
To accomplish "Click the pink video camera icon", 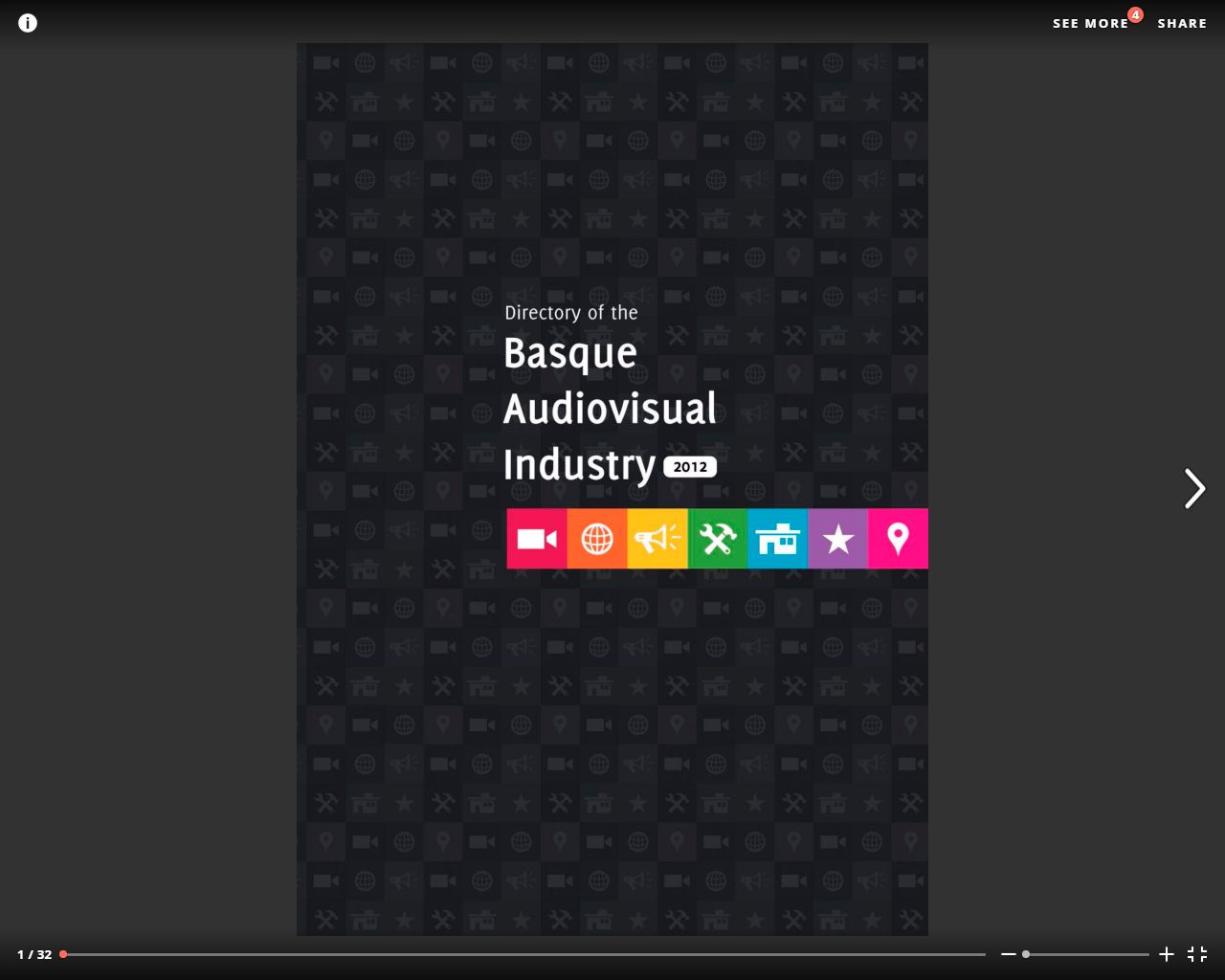I will coord(537,539).
